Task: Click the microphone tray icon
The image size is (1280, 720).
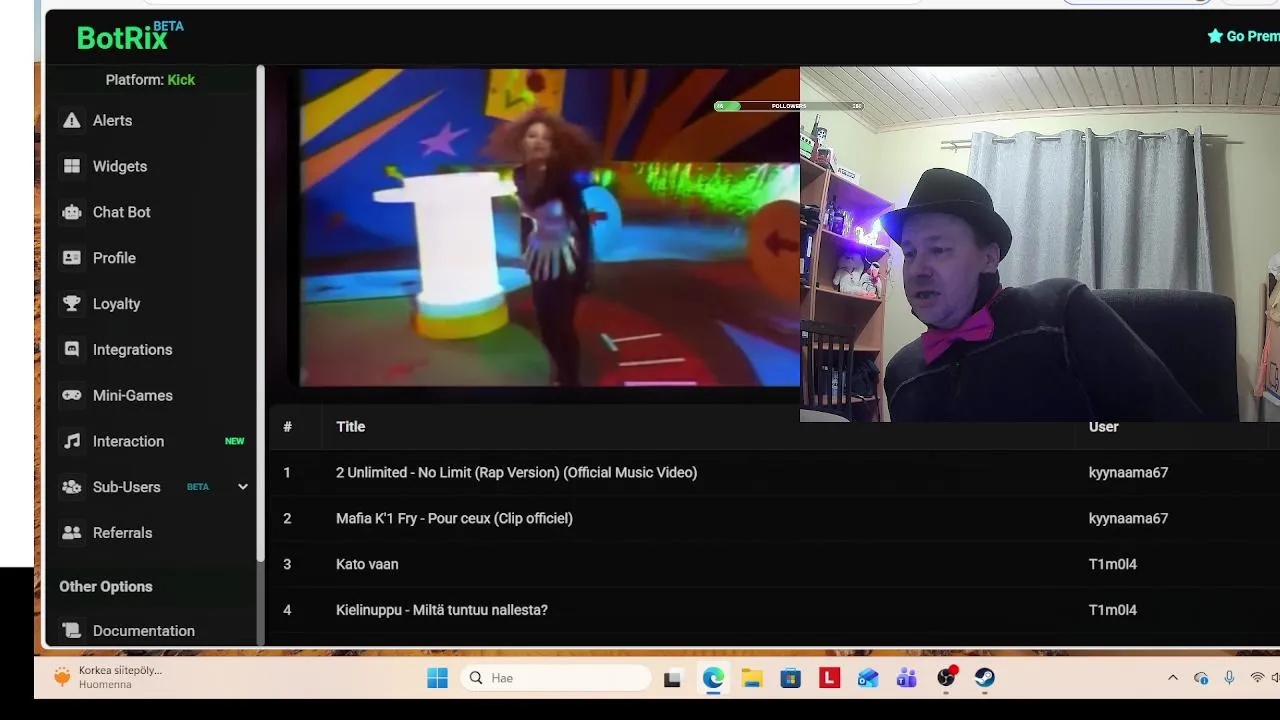Action: 1229,678
